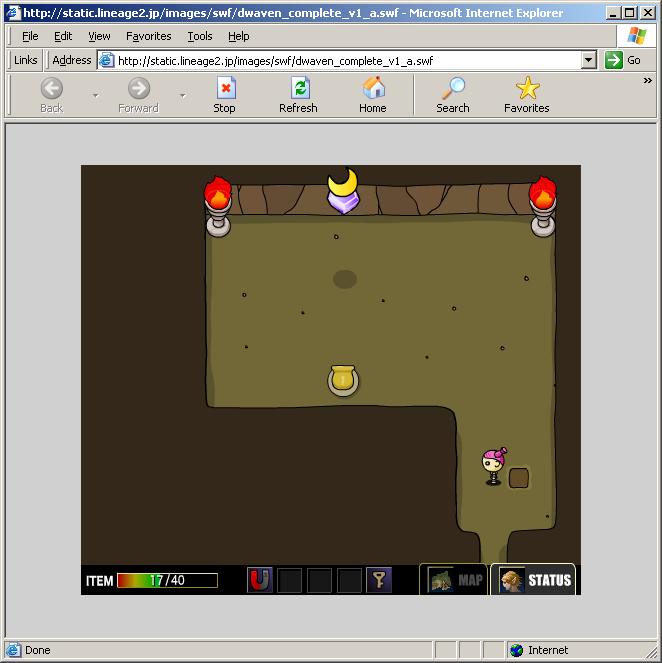Expand the address bar dropdown
The width and height of the screenshot is (662, 663).
pos(588,60)
